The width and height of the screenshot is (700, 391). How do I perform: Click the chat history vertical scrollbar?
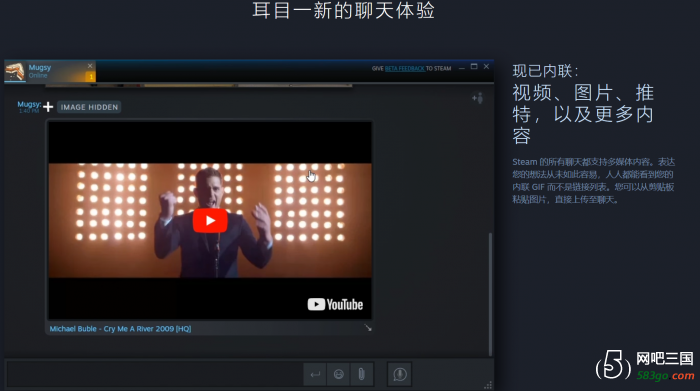point(490,294)
